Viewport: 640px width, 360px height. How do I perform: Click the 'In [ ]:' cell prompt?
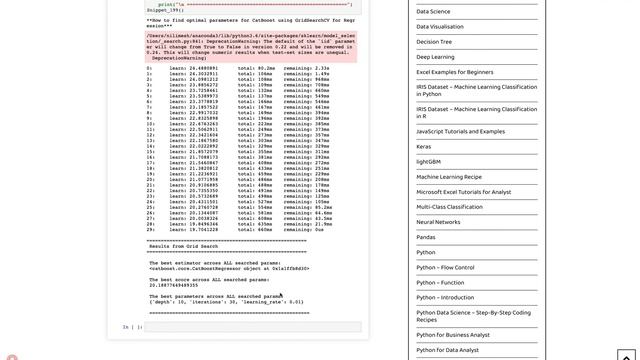tap(132, 327)
